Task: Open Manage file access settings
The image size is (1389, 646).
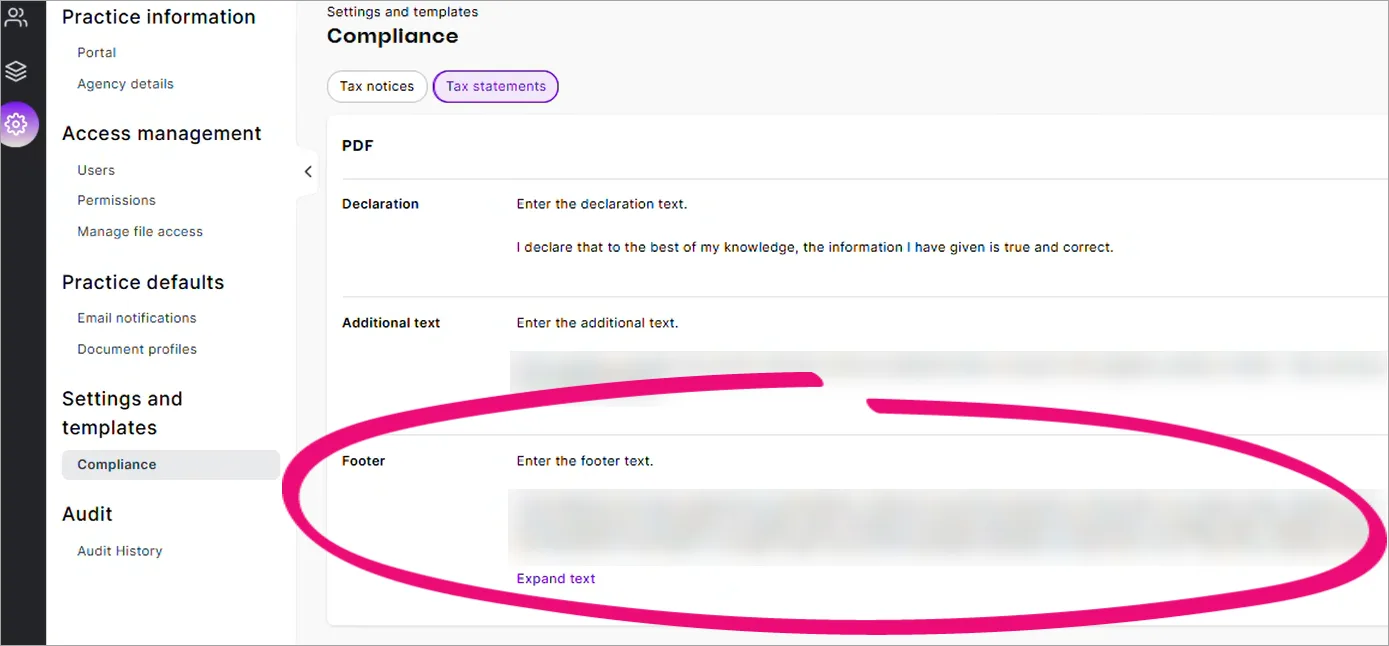Action: (139, 231)
